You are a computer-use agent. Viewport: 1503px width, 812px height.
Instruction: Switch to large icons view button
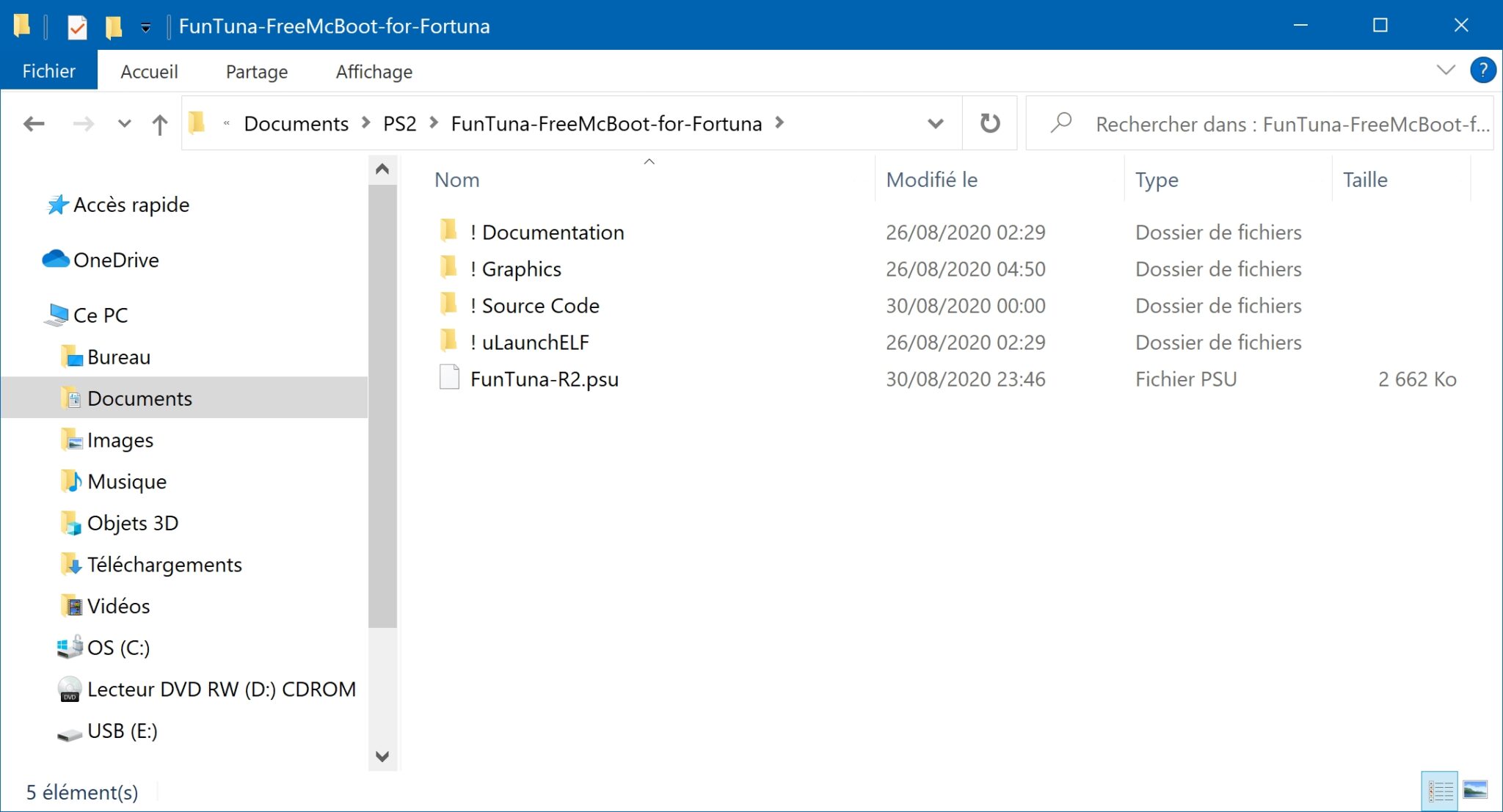pyautogui.click(x=1474, y=791)
